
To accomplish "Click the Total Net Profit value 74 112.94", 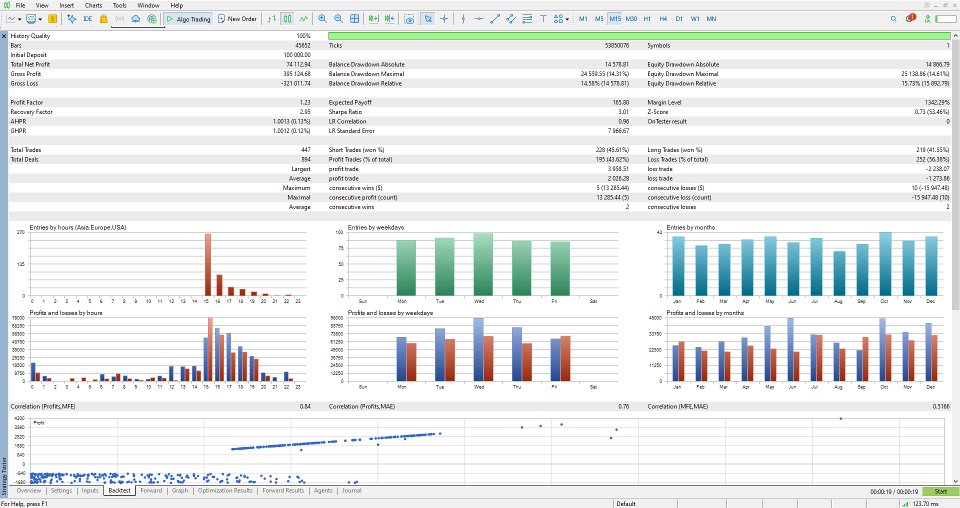I will click(298, 64).
